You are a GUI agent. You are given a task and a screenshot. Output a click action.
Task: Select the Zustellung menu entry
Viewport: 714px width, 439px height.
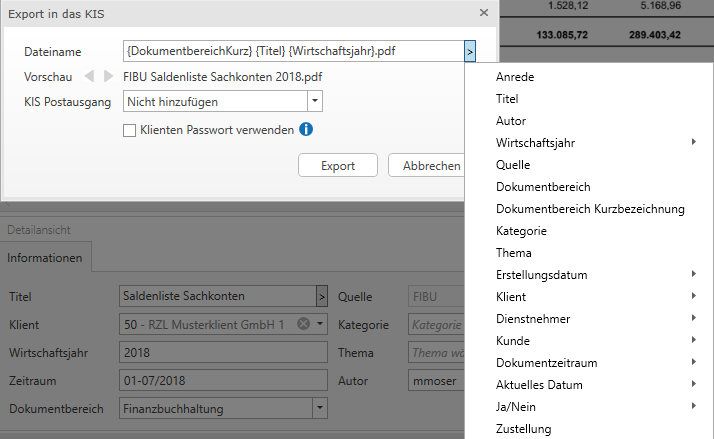coord(523,429)
